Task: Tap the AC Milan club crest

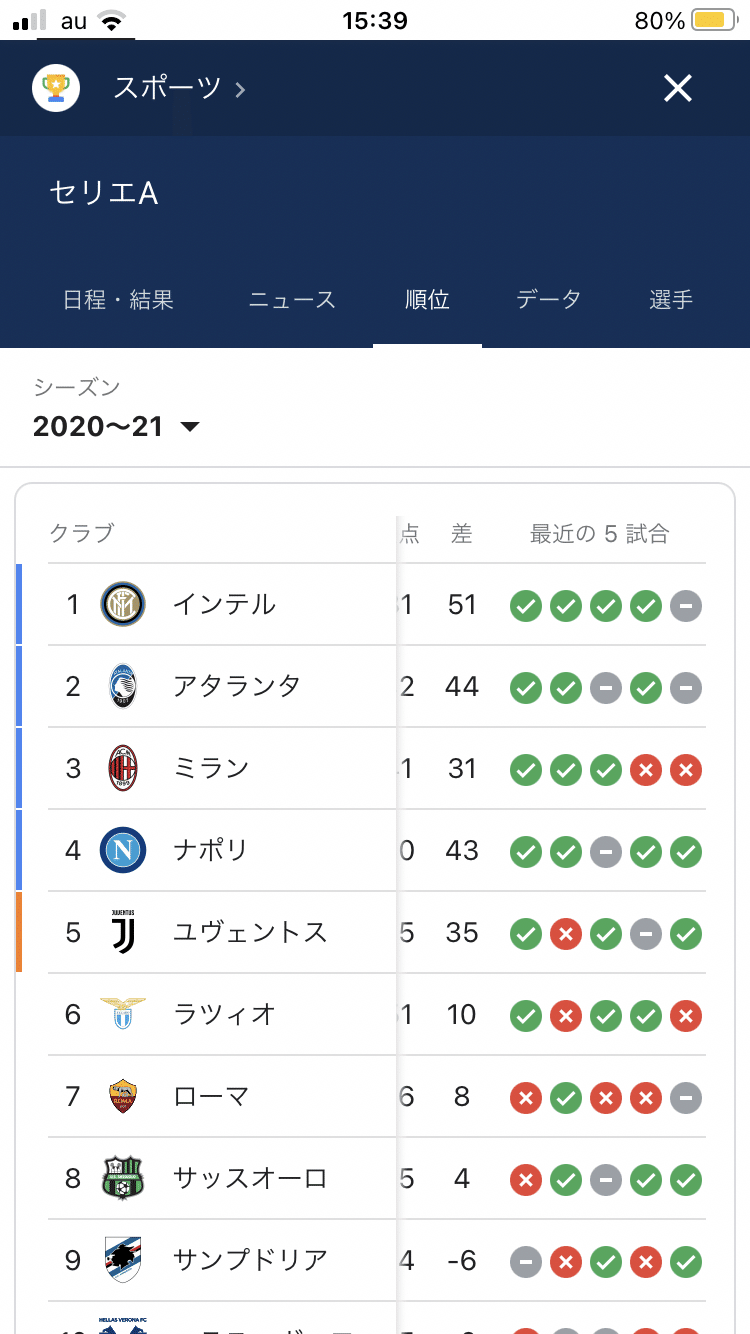Action: click(123, 769)
